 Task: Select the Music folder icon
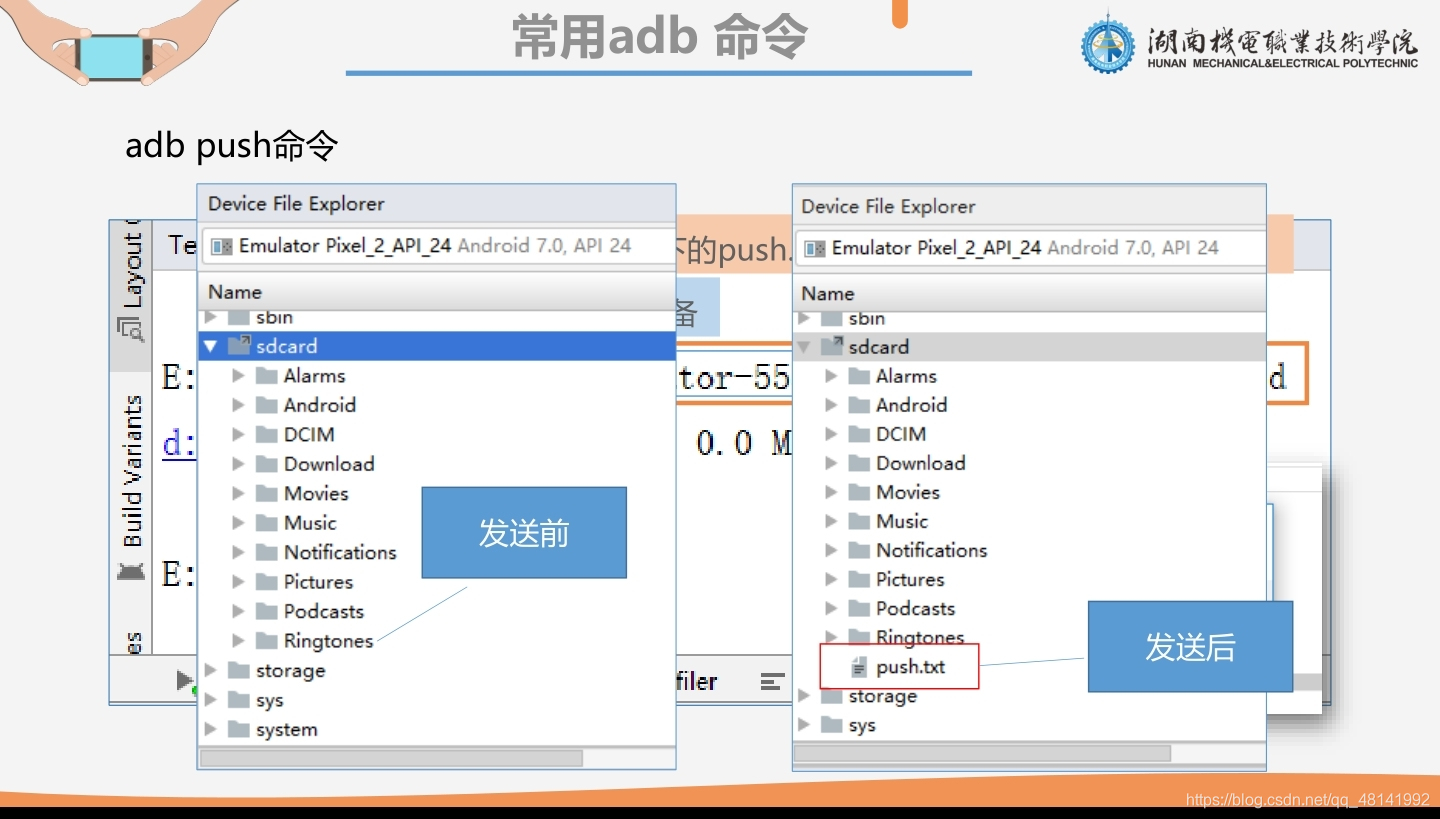click(265, 522)
